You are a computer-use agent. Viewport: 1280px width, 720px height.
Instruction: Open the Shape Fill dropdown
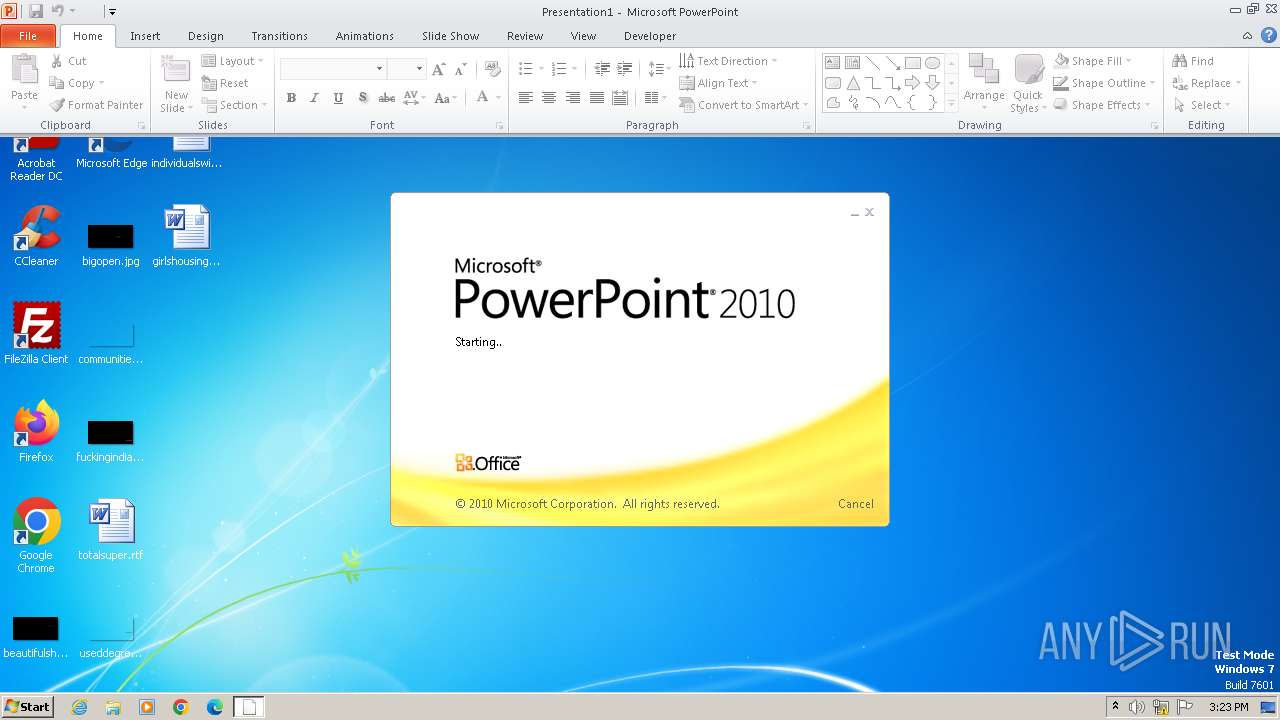click(1092, 61)
